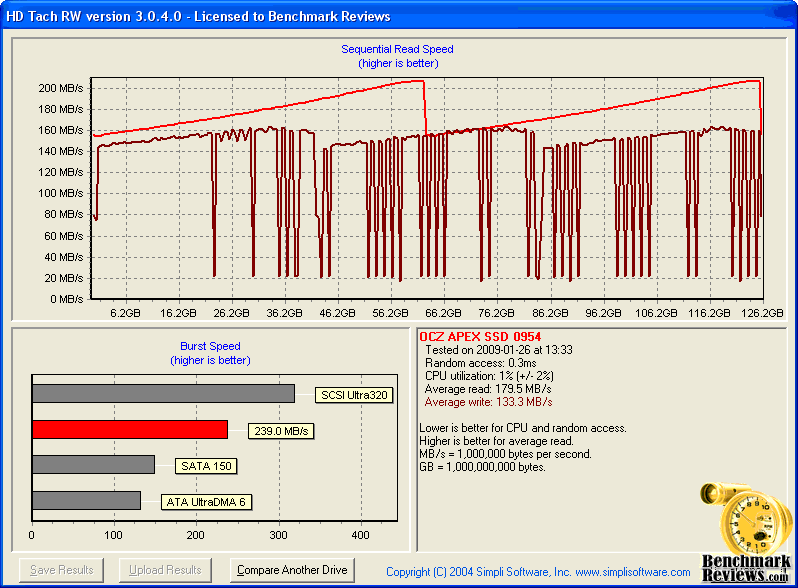798x588 pixels.
Task: Click the 'Higher is better for average read' note
Action: click(496, 441)
